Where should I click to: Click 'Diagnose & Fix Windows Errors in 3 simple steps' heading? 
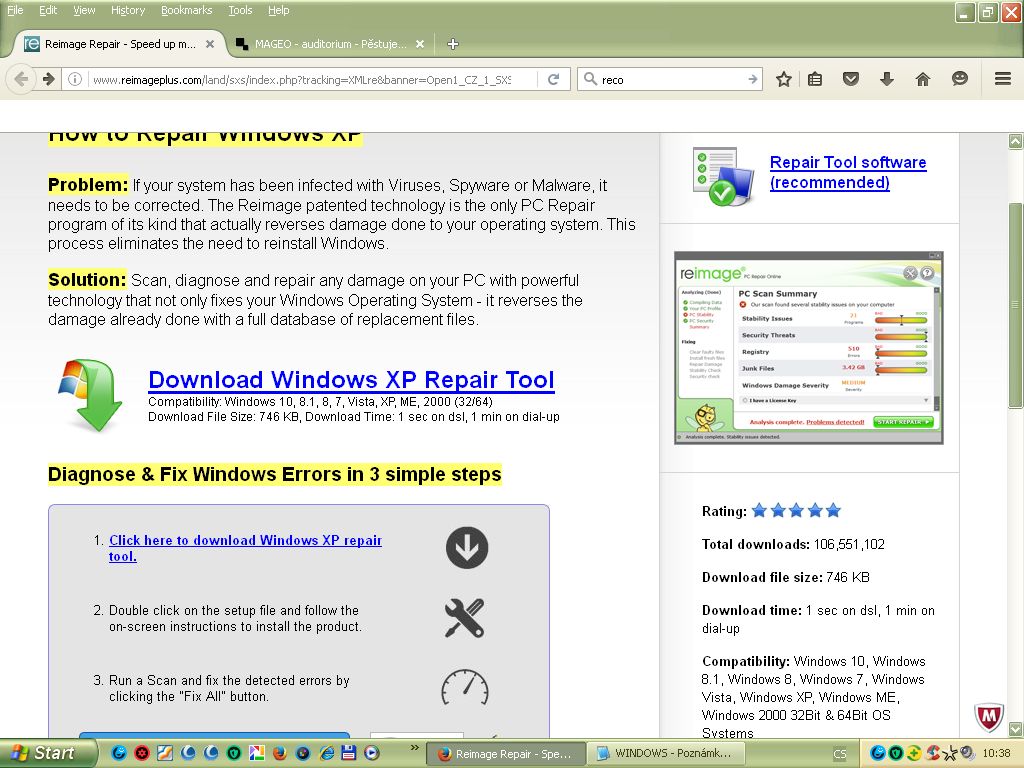pos(275,474)
